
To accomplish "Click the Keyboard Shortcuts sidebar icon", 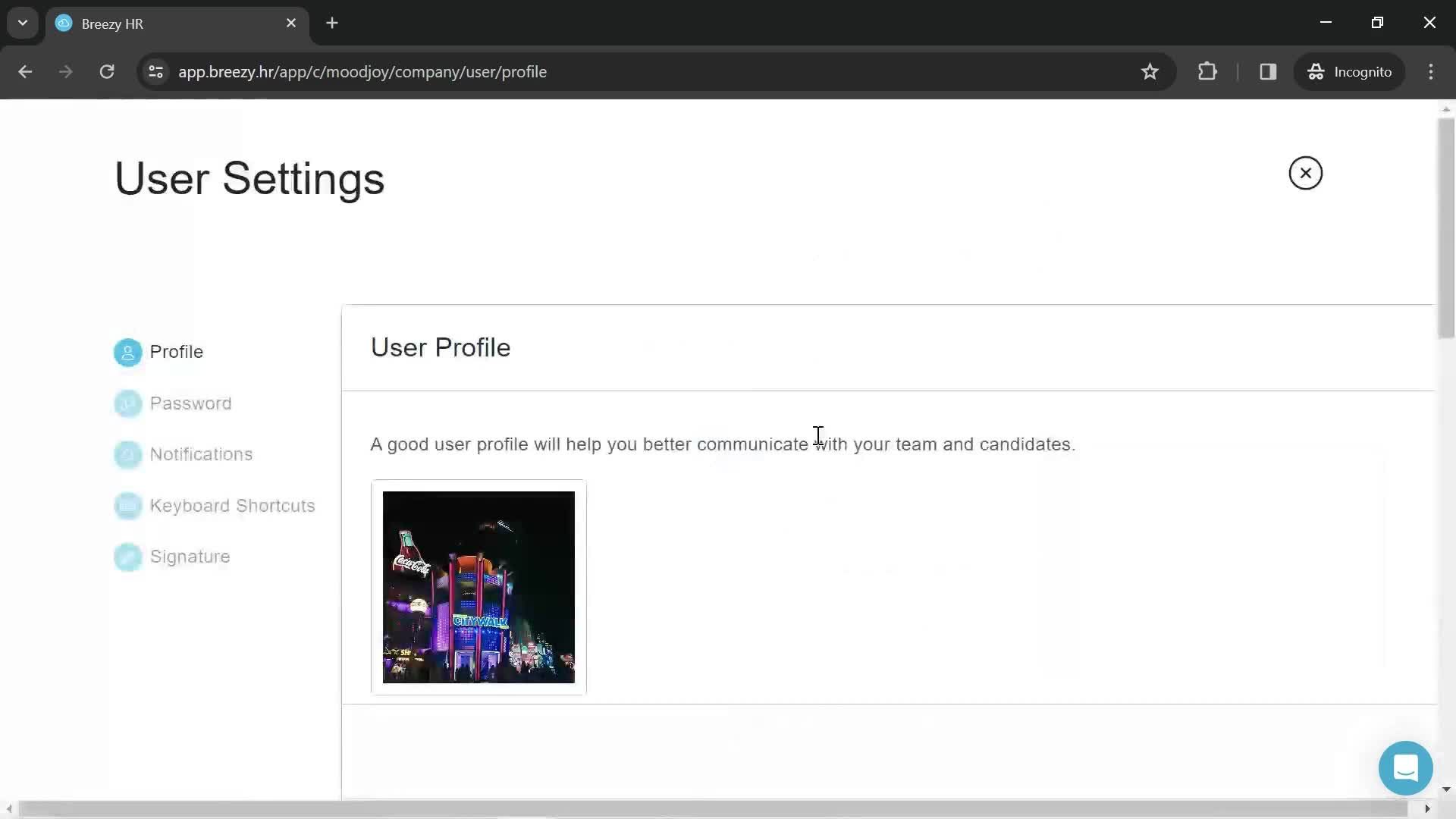I will tap(127, 505).
